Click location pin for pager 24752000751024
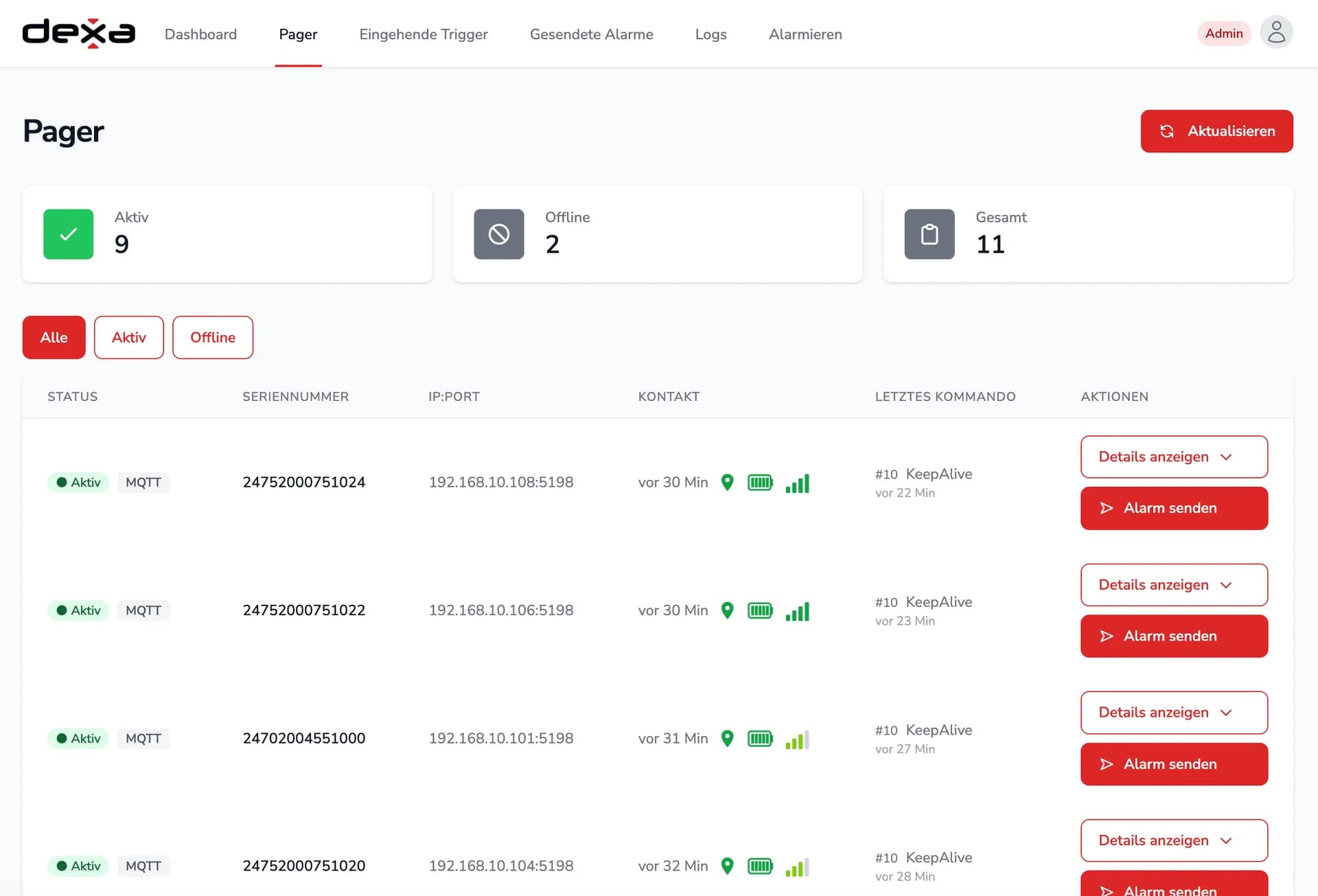Image resolution: width=1318 pixels, height=896 pixels. 727,482
